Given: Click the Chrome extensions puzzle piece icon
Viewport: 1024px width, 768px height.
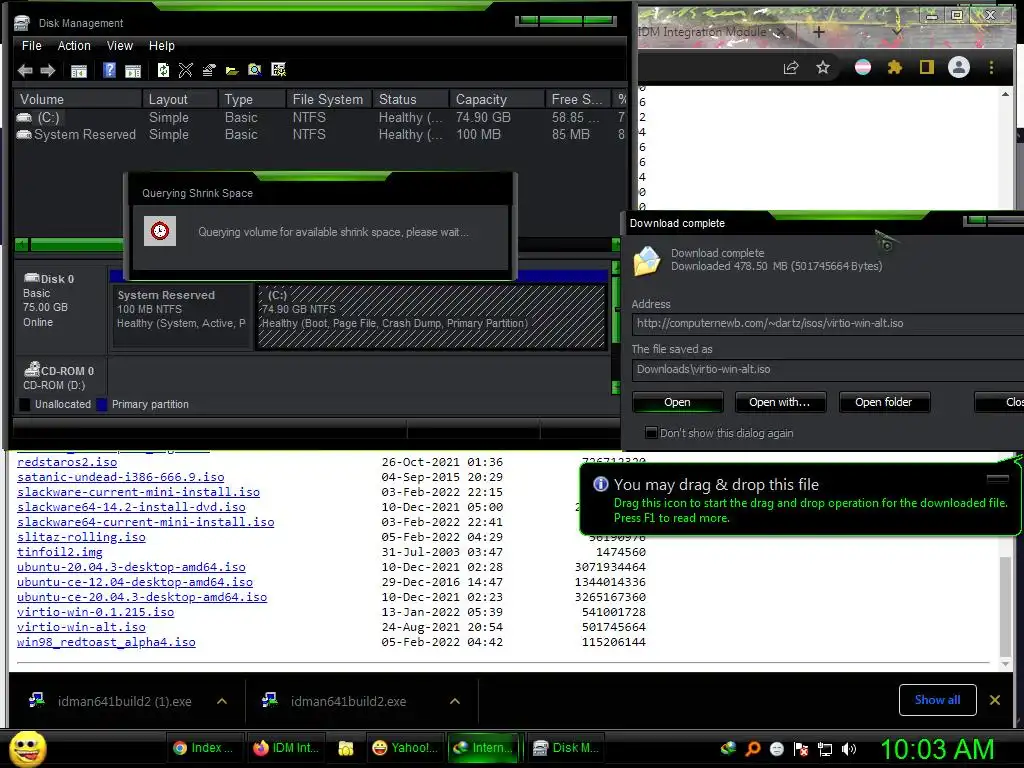Looking at the screenshot, I should pos(895,67).
